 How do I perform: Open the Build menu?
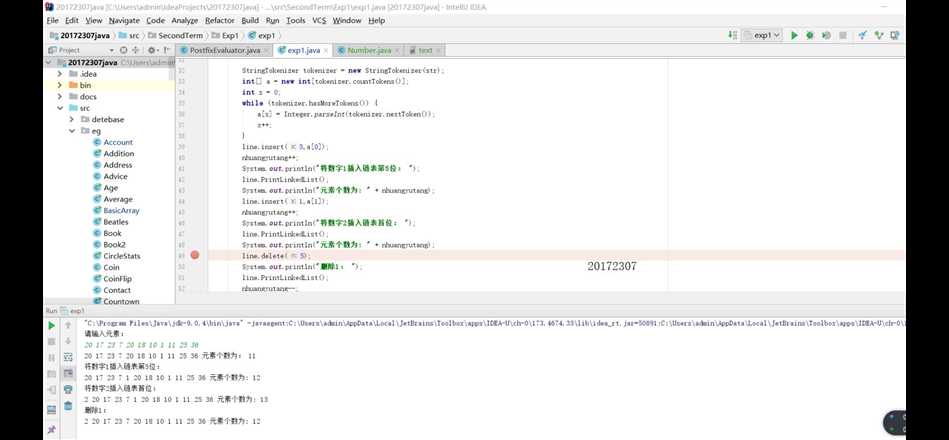coord(250,21)
